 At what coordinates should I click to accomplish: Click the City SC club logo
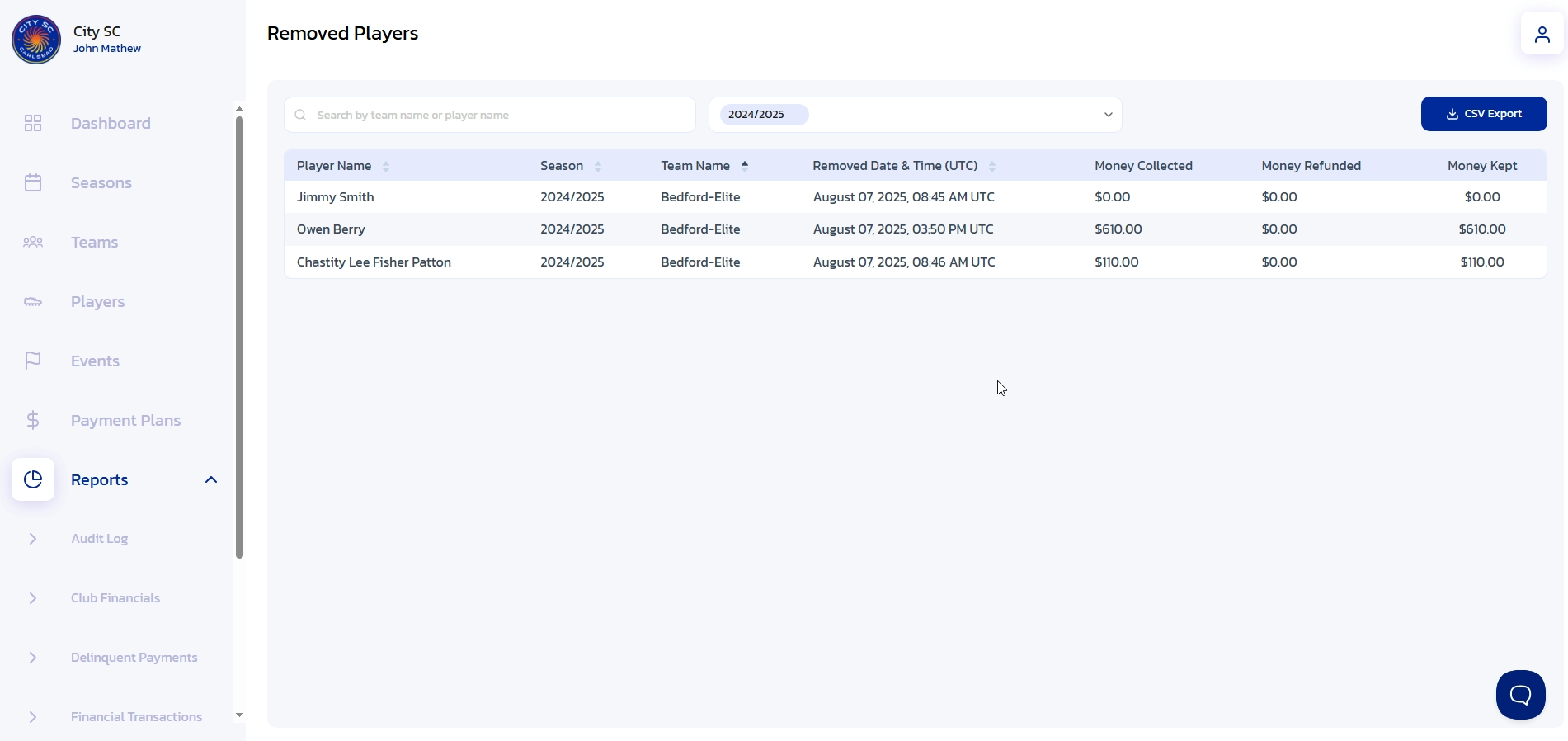pos(36,39)
